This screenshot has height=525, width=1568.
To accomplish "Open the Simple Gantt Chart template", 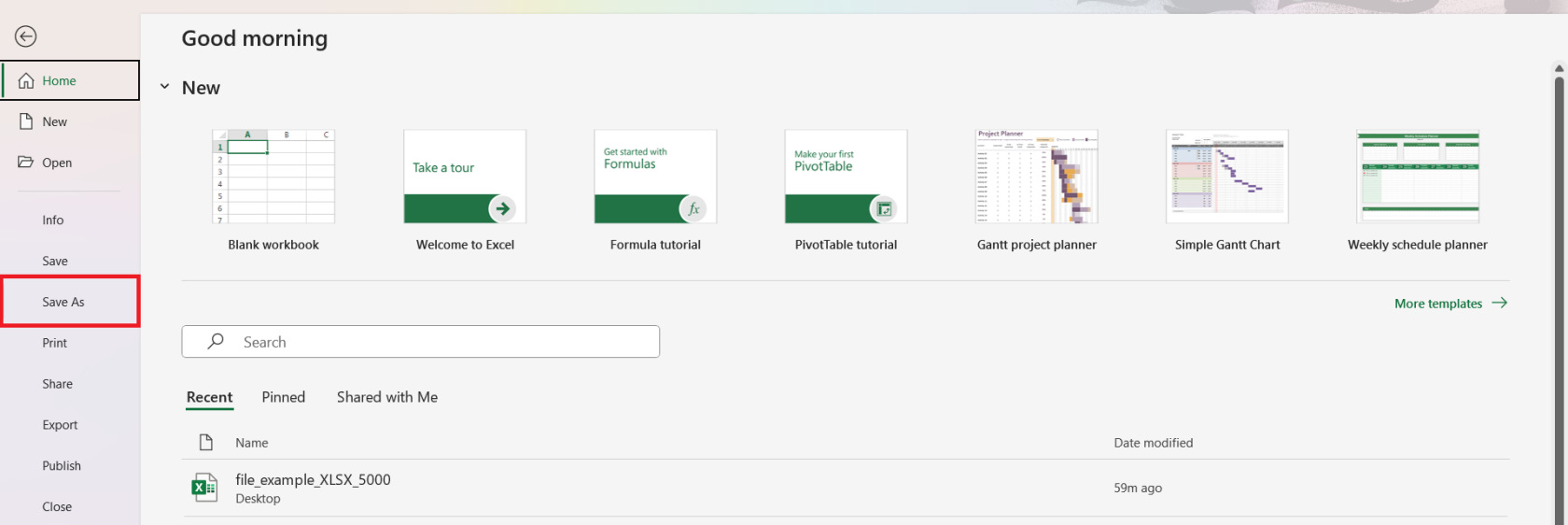I will 1227,191.
